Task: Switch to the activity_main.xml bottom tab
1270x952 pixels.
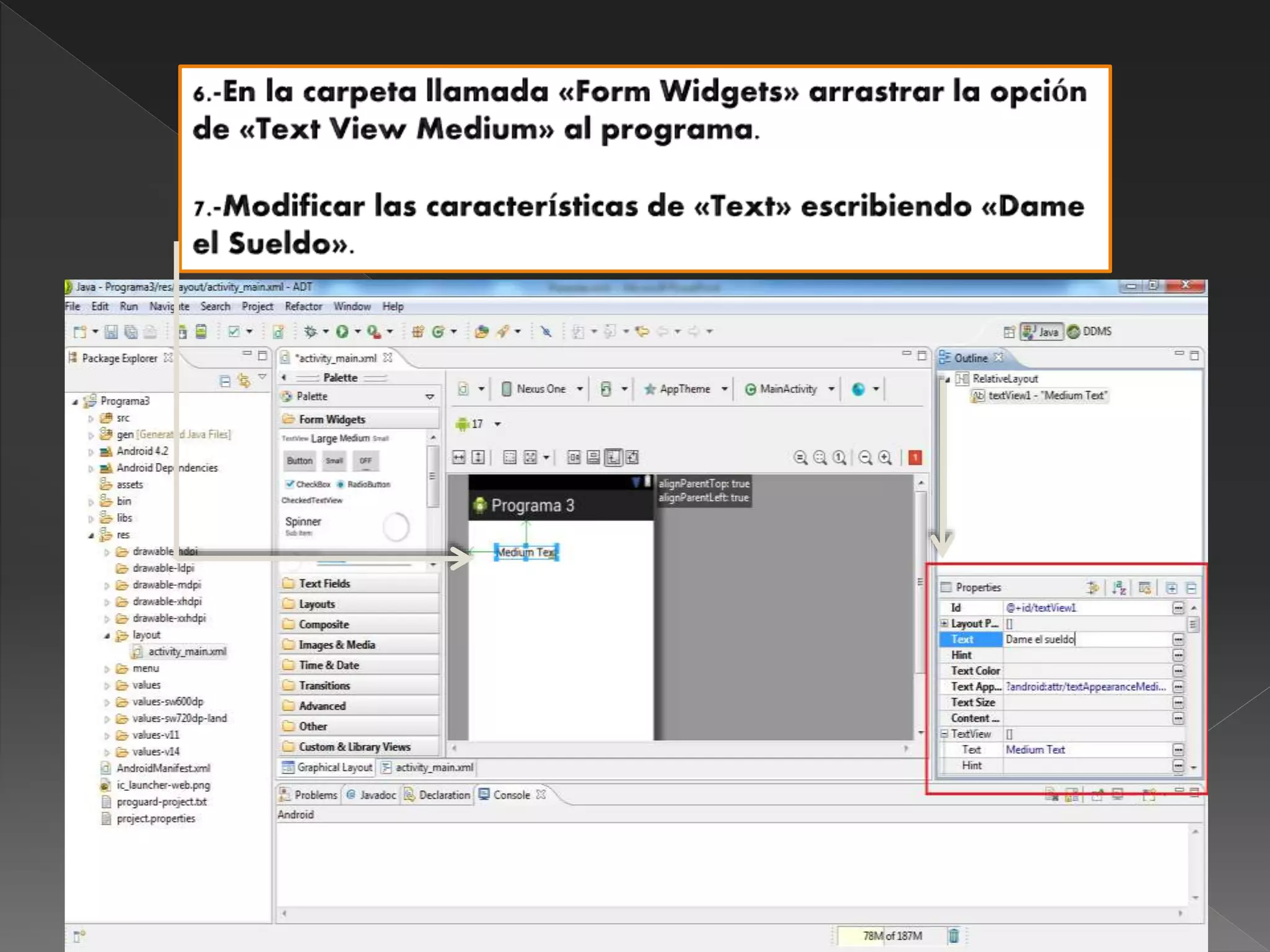Action: pyautogui.click(x=428, y=767)
